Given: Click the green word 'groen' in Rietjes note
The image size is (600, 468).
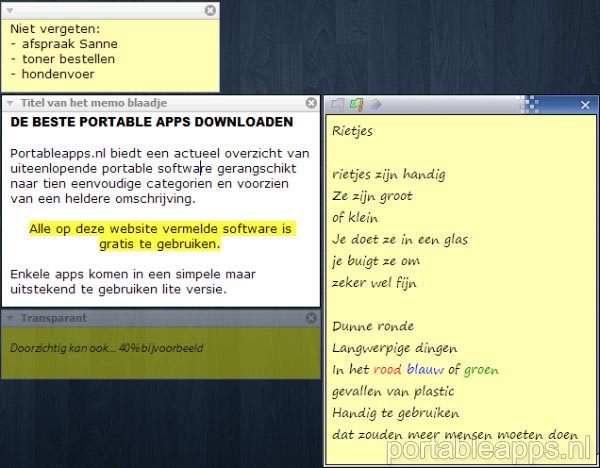Looking at the screenshot, I should tap(481, 370).
